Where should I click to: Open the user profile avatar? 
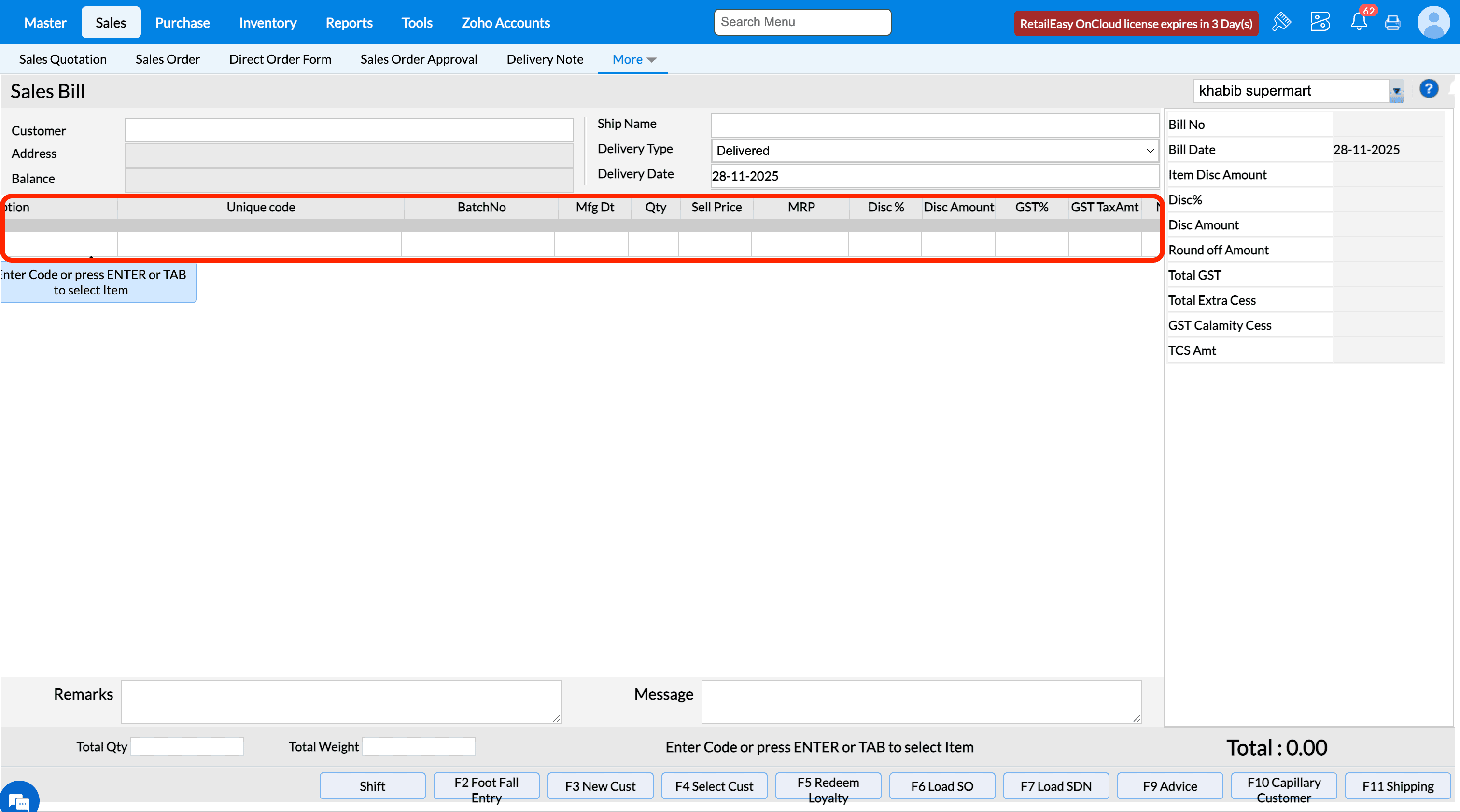tap(1433, 22)
